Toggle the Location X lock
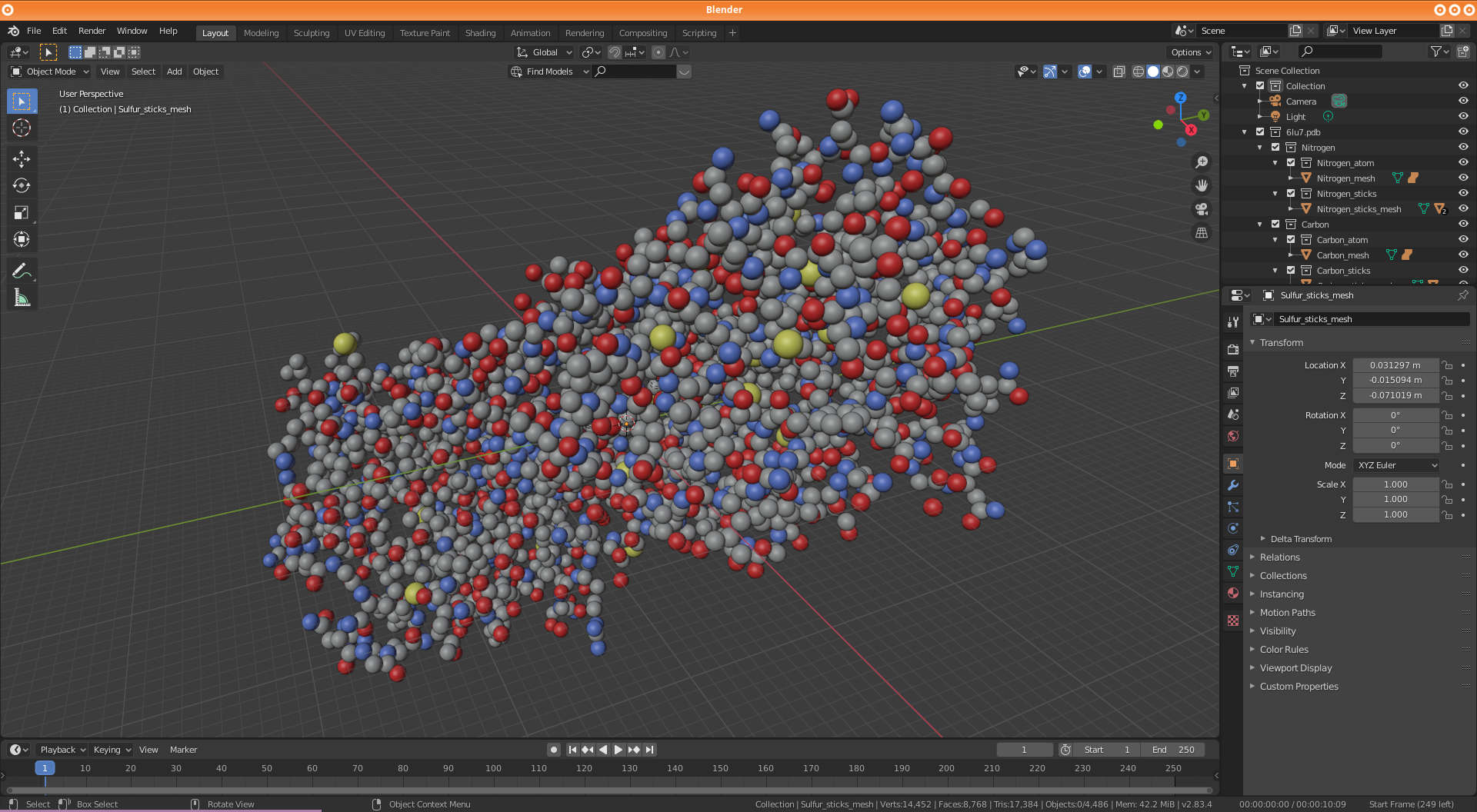 [x=1447, y=365]
